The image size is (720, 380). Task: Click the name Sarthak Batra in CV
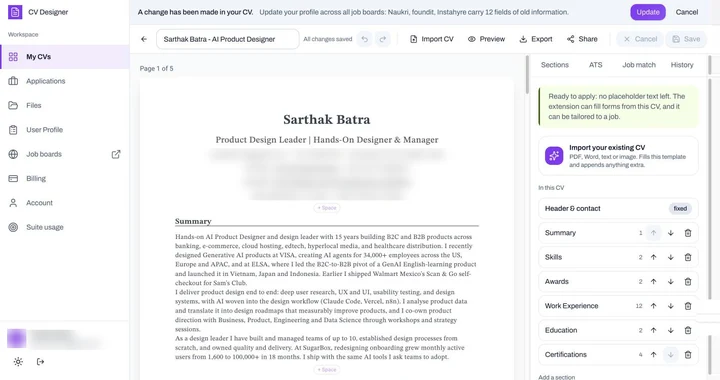click(326, 120)
